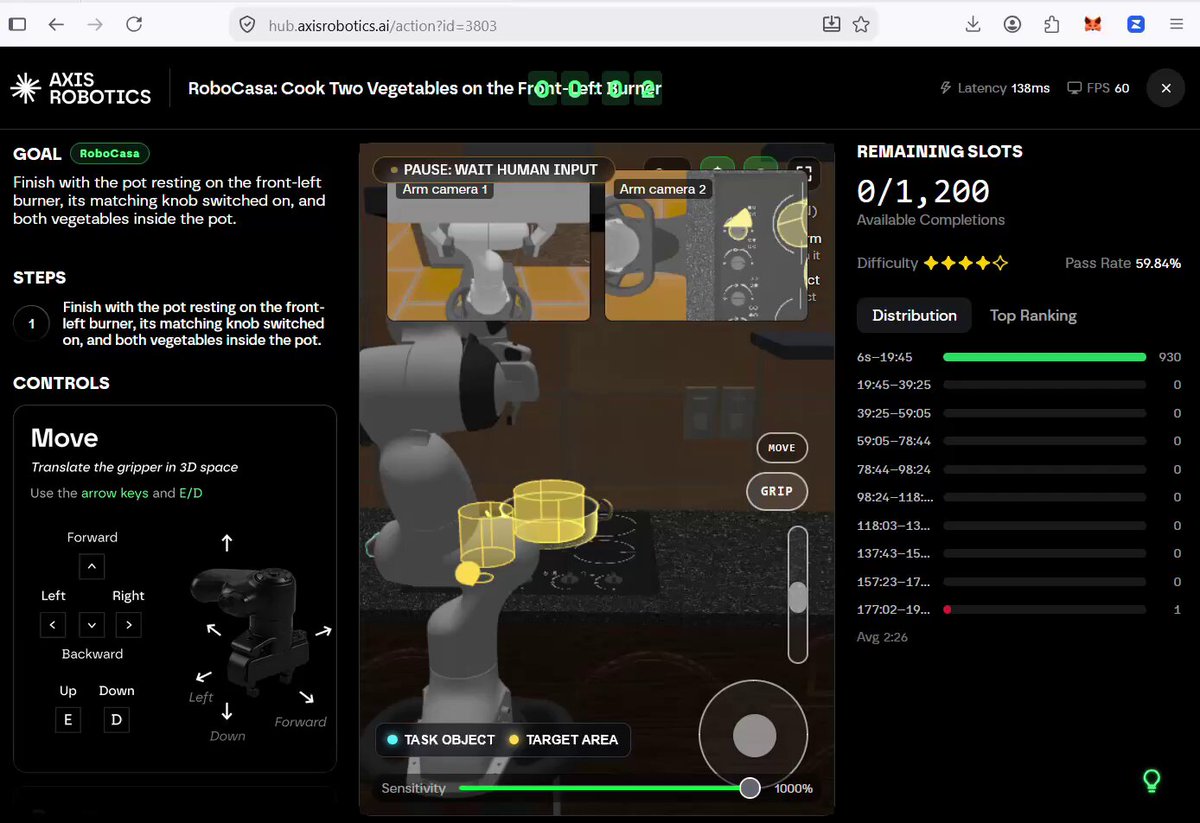Reload the page with the refresh icon
The width and height of the screenshot is (1200, 823).
133,25
